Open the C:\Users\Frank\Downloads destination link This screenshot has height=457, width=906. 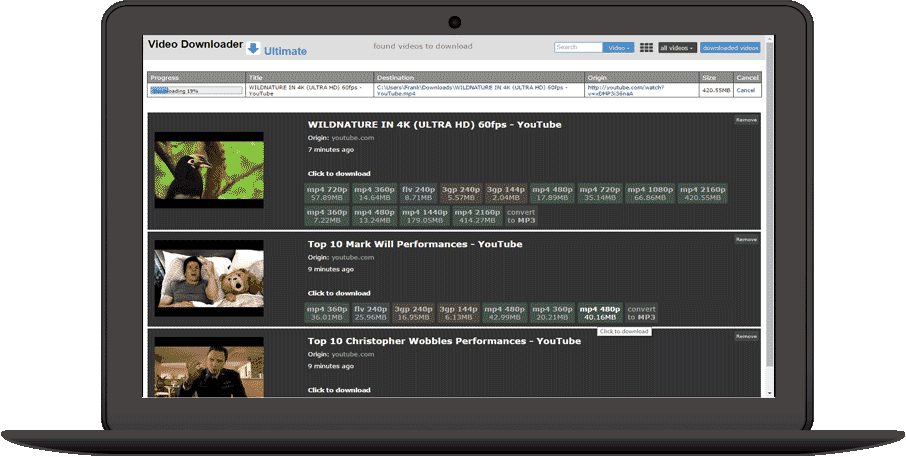click(472, 90)
